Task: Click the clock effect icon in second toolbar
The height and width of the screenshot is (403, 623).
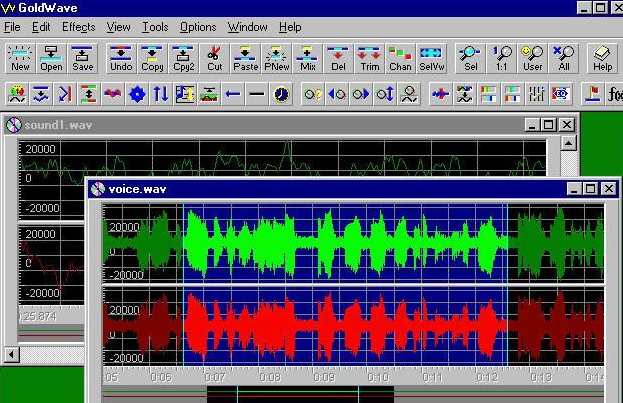Action: pyautogui.click(x=281, y=94)
